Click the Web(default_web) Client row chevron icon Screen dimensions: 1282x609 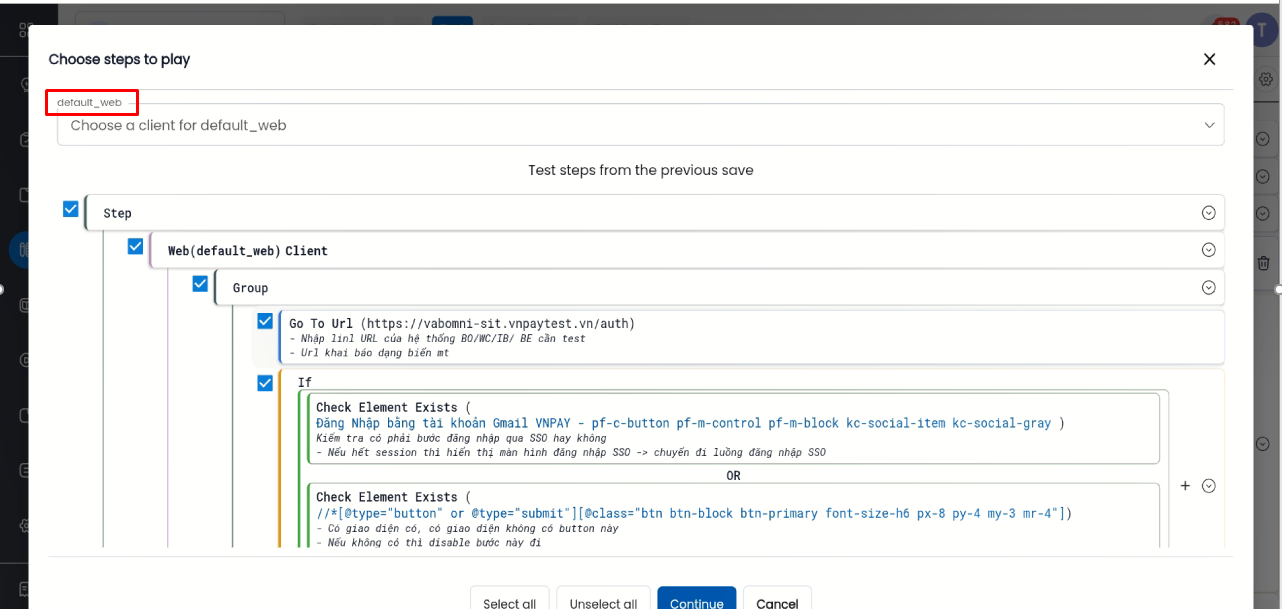1208,250
